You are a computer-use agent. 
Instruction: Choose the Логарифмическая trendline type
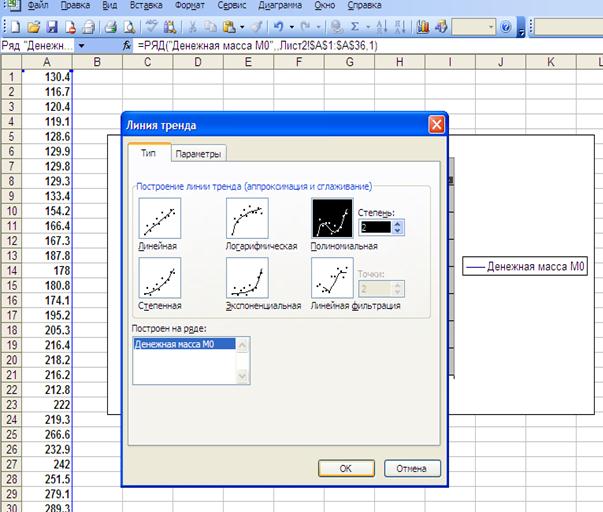[x=247, y=218]
